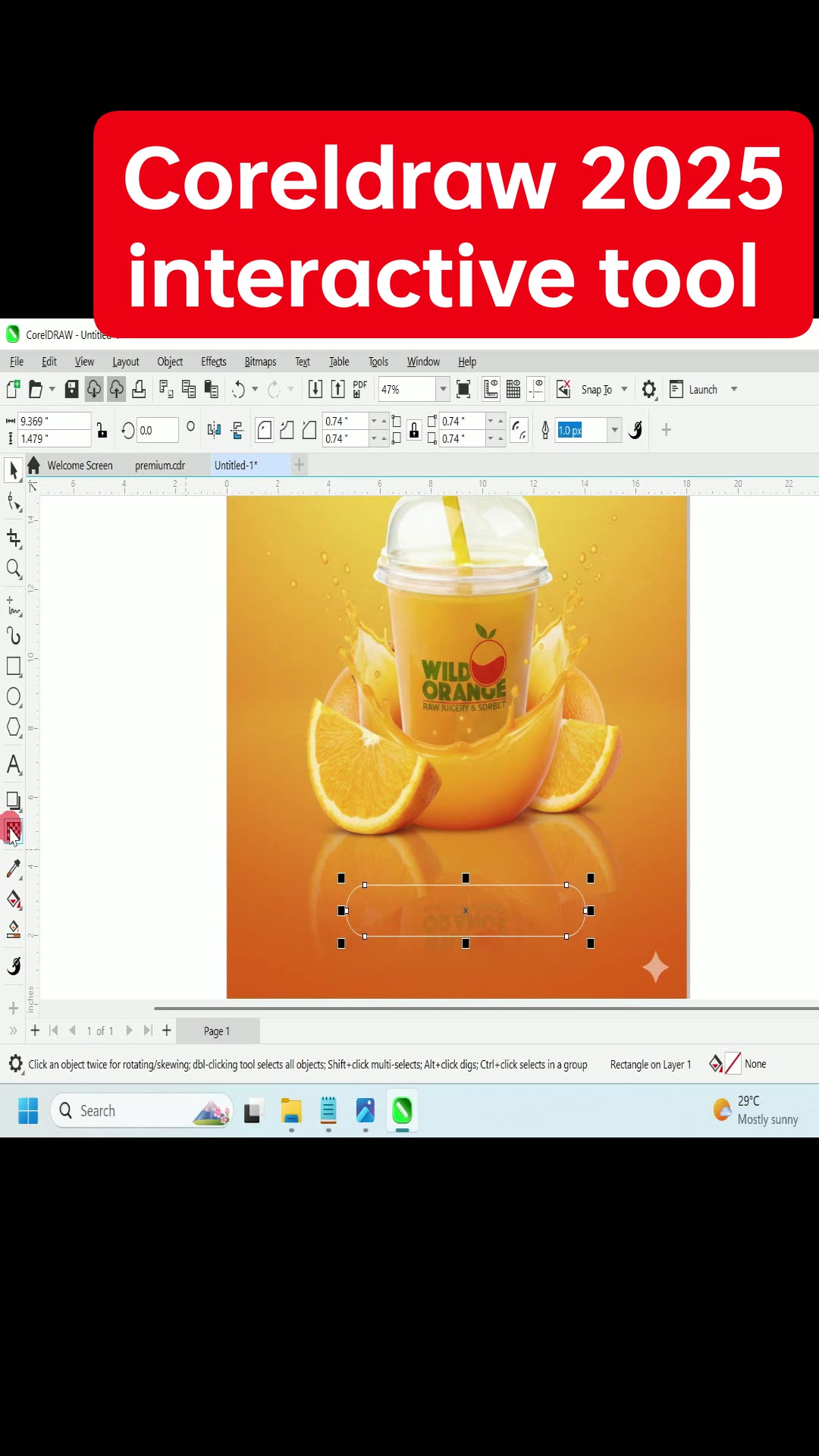Open a new document tab plus

point(300,465)
